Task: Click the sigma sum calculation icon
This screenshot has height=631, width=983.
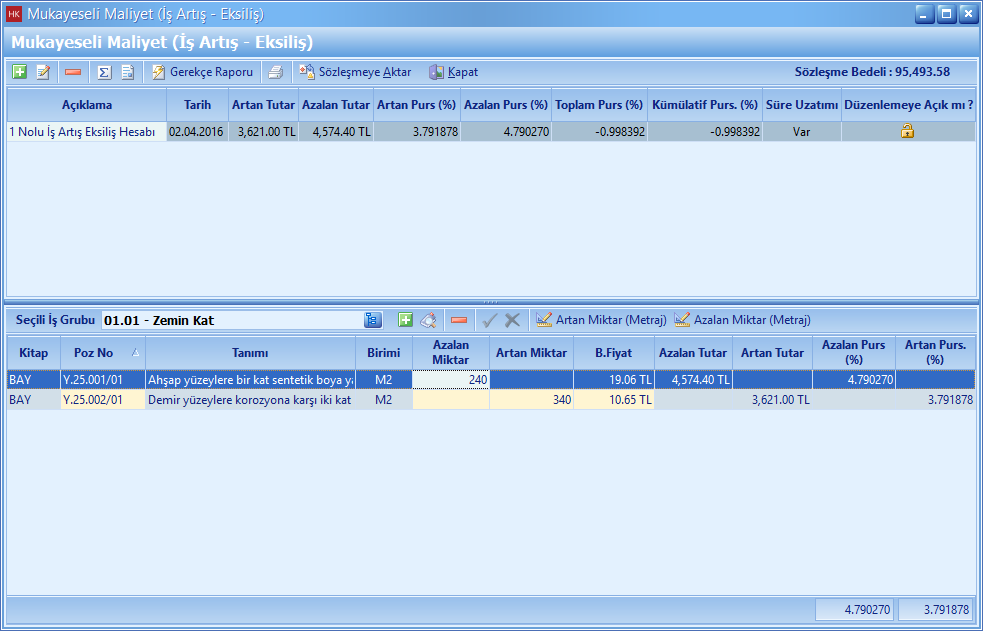Action: tap(104, 72)
